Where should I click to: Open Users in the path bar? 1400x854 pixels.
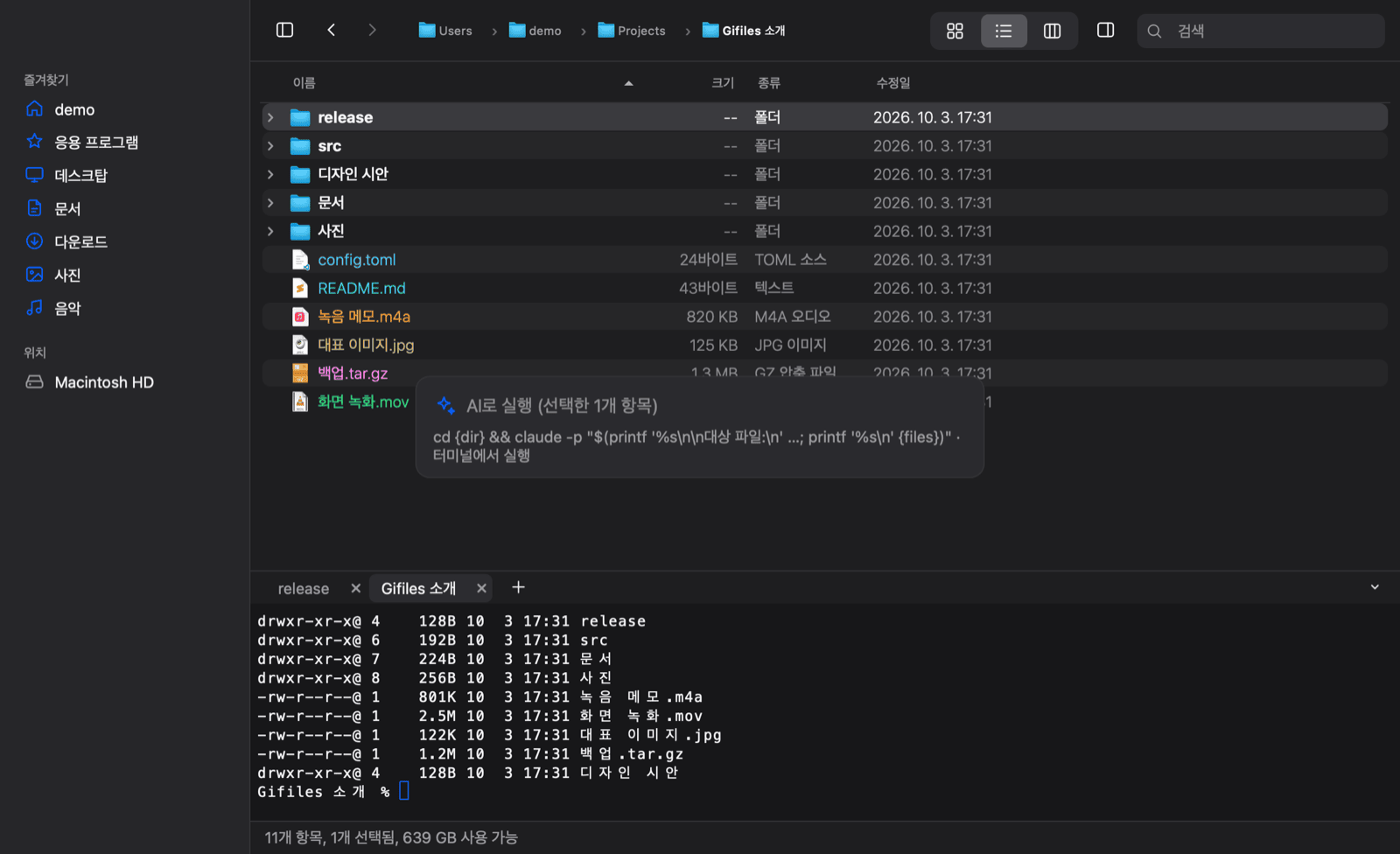[x=445, y=31]
